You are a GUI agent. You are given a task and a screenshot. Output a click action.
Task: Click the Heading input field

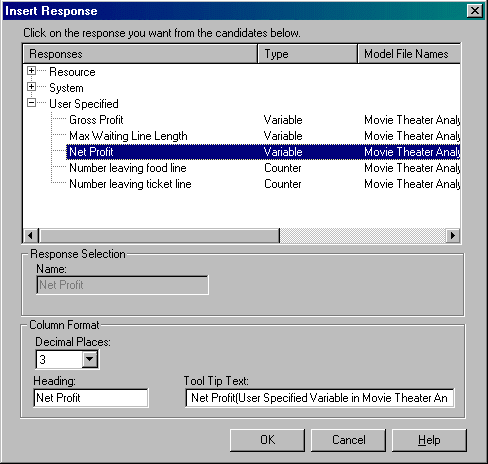pos(91,398)
